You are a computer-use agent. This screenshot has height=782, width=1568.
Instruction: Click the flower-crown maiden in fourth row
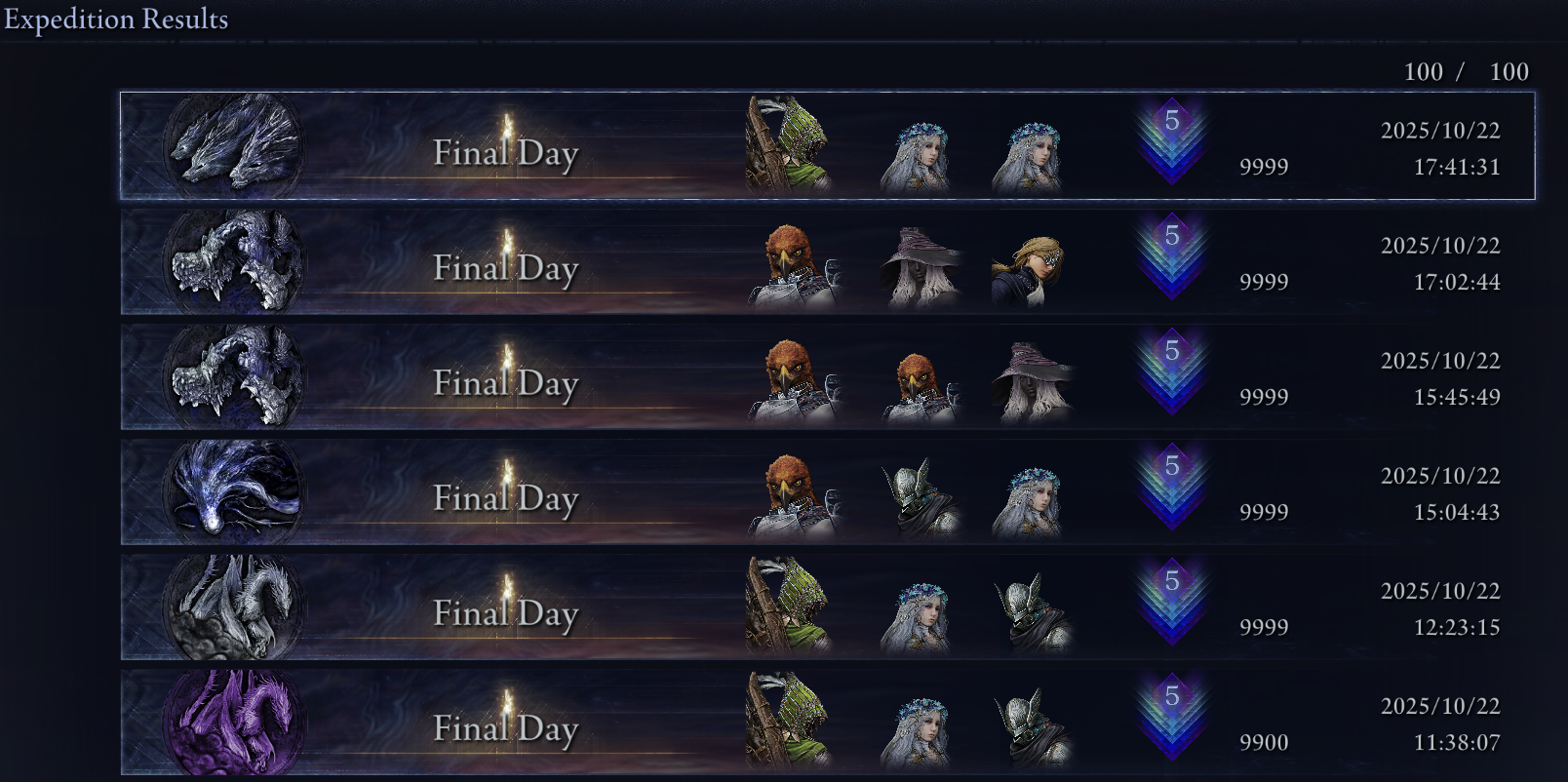point(1028,501)
